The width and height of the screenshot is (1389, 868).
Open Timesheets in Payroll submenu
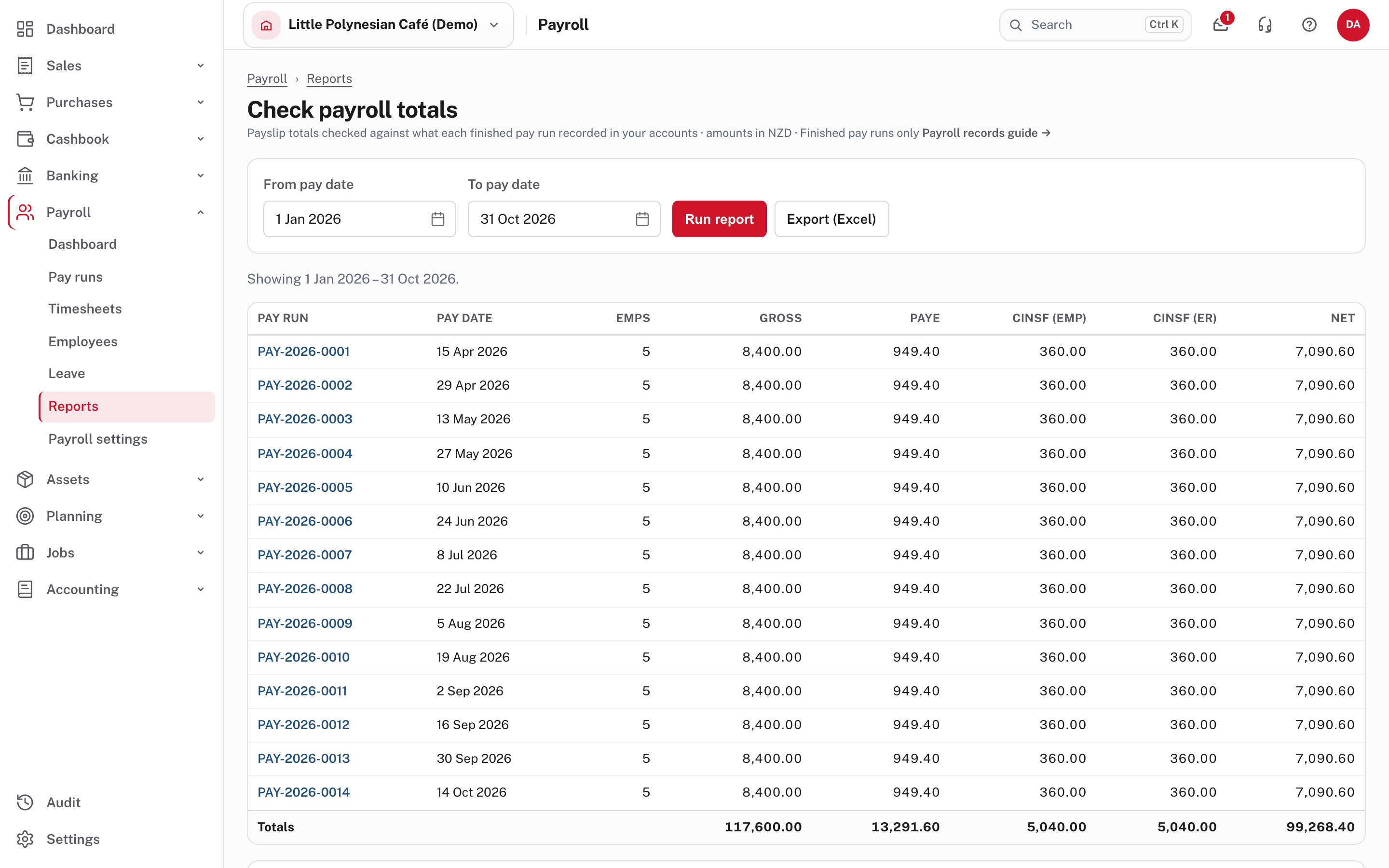click(85, 309)
